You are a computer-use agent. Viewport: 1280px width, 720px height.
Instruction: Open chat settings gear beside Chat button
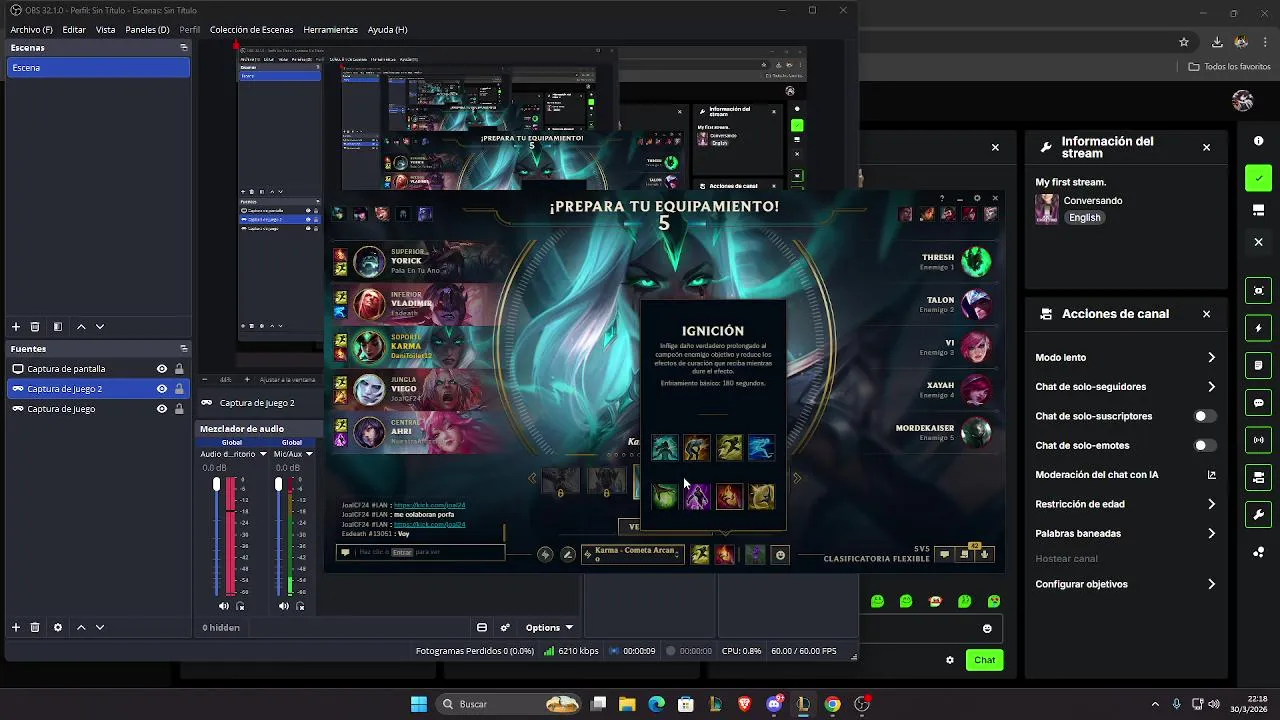[950, 660]
